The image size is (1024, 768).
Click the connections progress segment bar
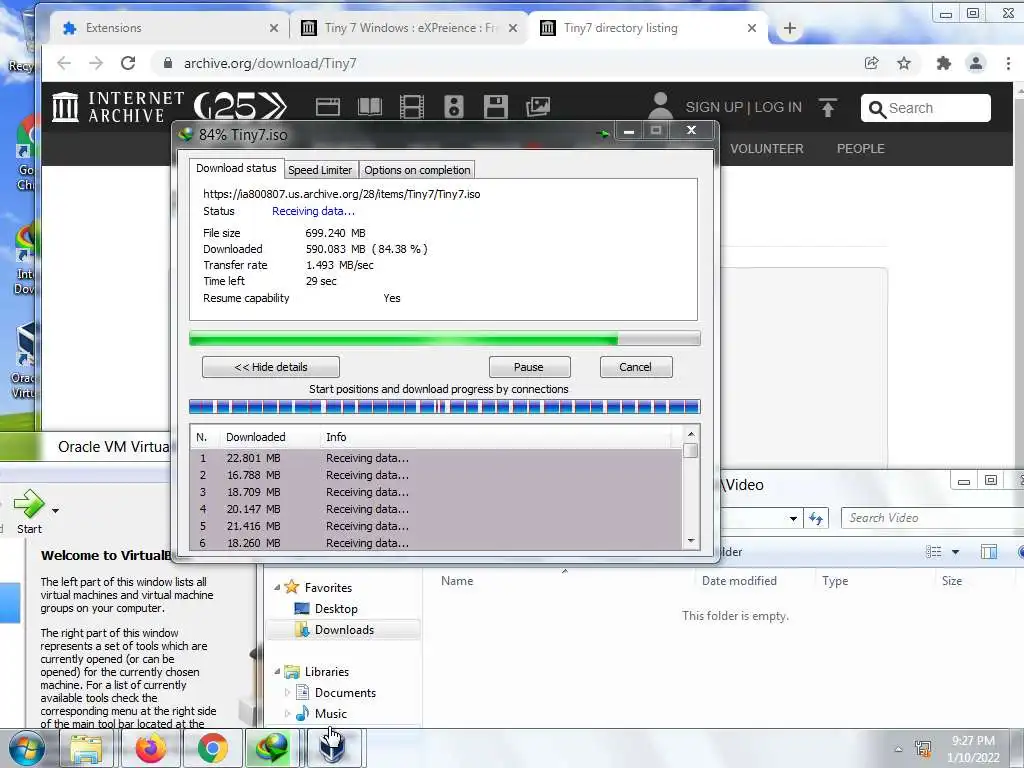445,407
